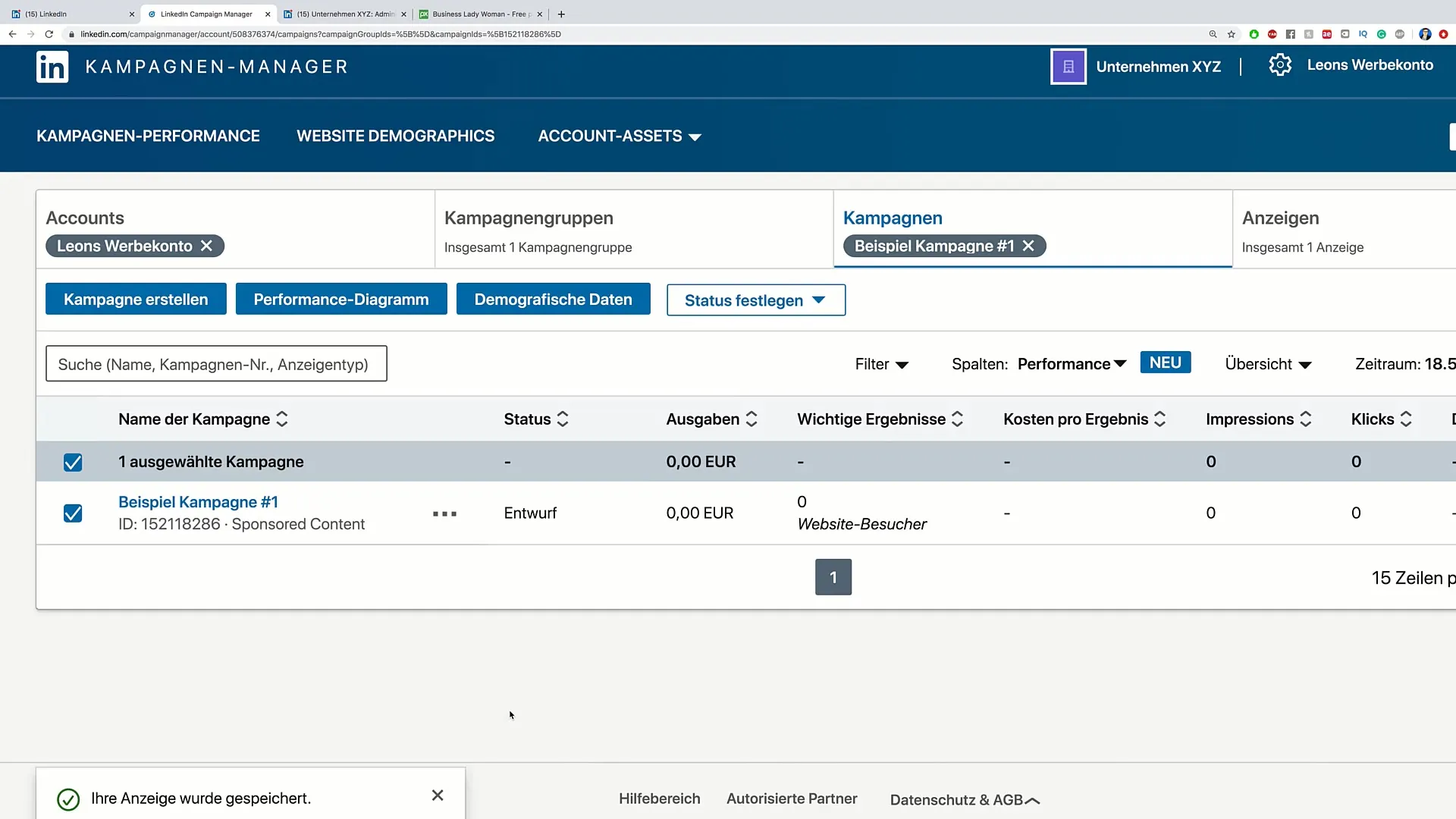Open the Status festlegen dropdown

(756, 300)
